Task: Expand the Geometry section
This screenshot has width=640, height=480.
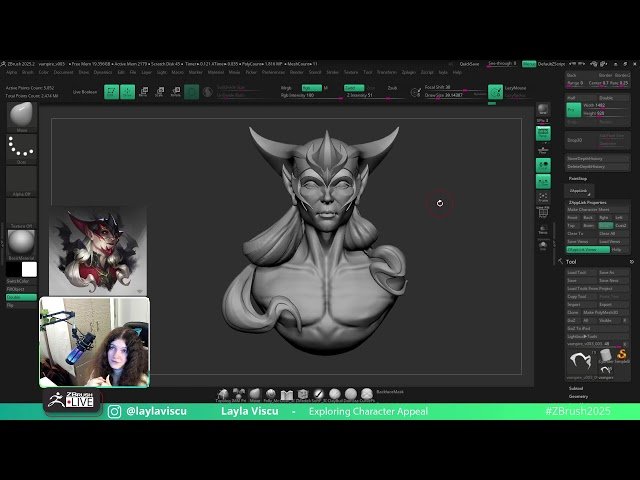Action: 578,397
